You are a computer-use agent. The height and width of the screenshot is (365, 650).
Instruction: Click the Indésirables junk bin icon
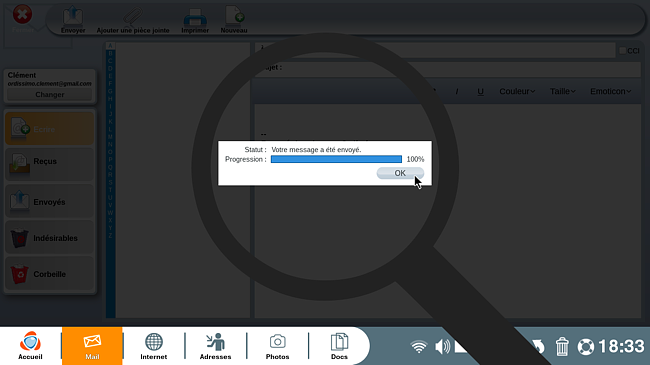(x=19, y=238)
